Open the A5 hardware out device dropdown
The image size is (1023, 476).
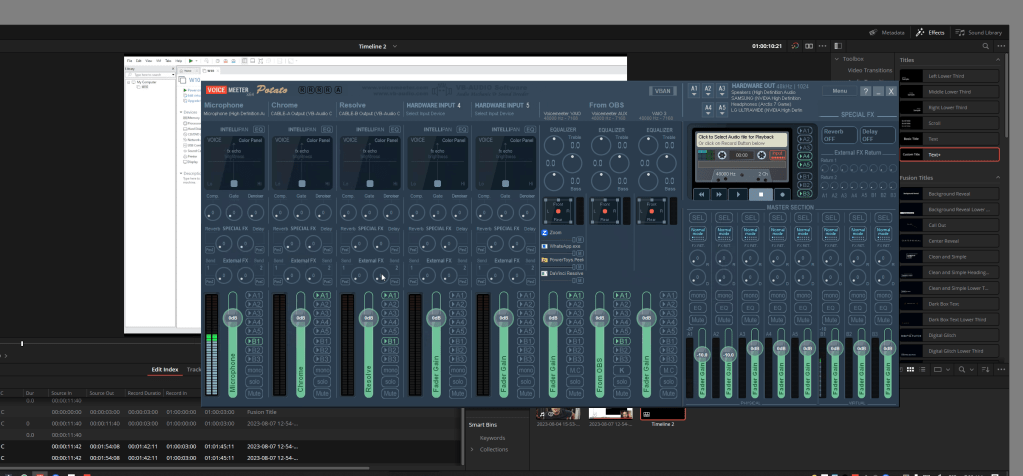pos(722,108)
